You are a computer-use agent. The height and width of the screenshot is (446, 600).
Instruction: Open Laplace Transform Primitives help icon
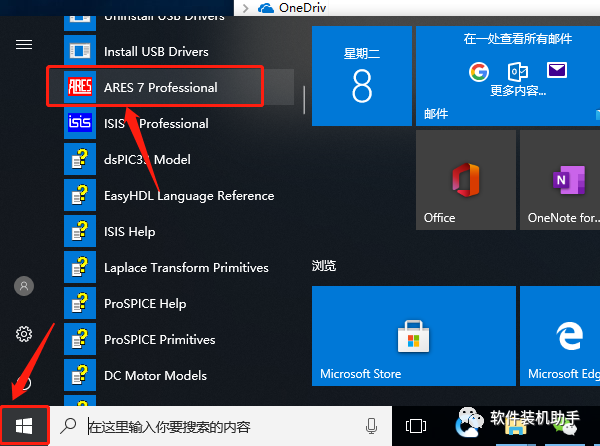[x=80, y=267]
